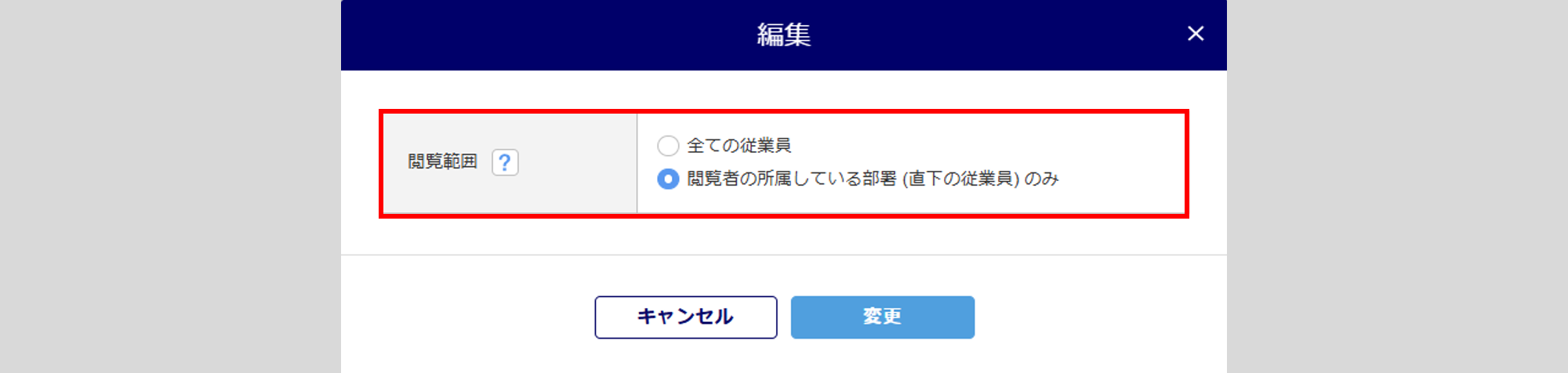Click the horizontal divider above the buttons

(784, 255)
